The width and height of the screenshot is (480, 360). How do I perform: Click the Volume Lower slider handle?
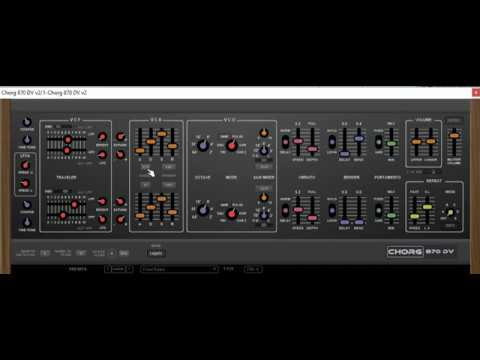[x=431, y=142]
